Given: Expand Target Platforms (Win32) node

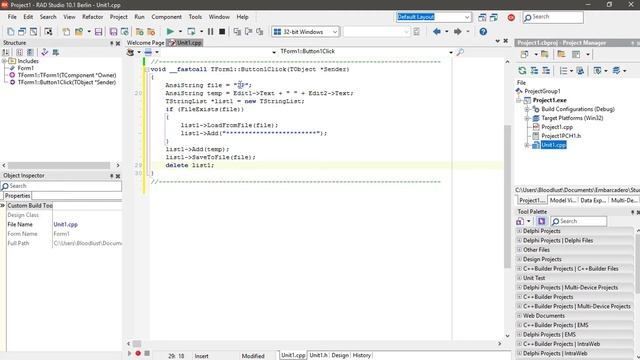Looking at the screenshot, I should coord(527,118).
